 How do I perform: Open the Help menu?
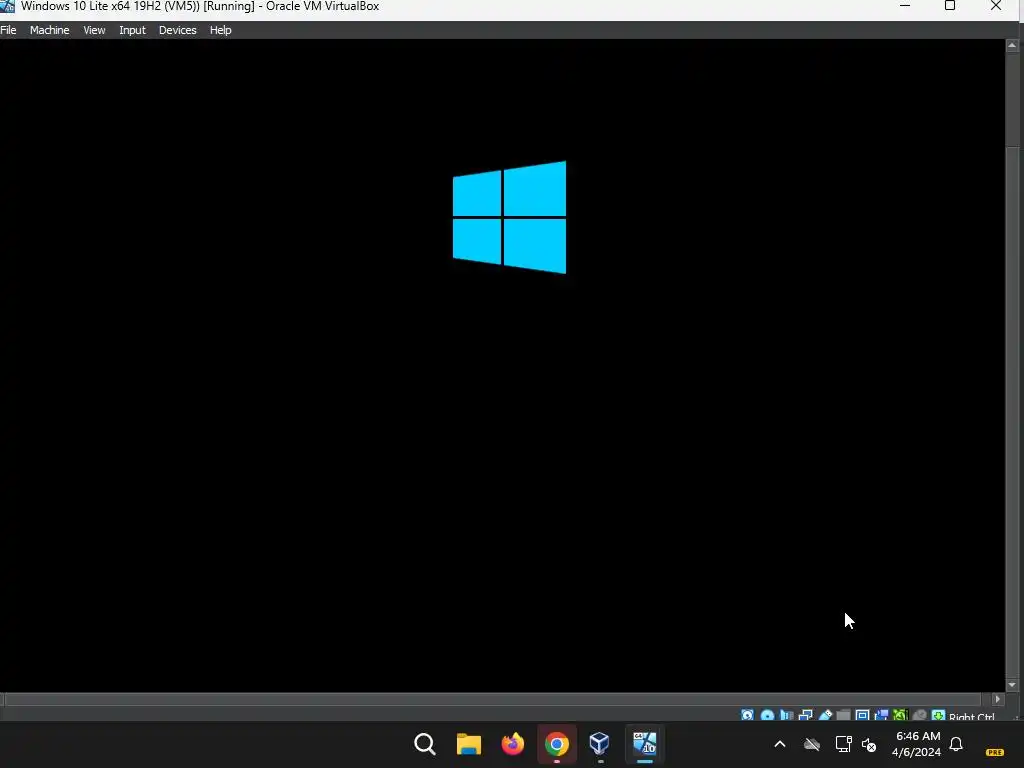pos(221,30)
